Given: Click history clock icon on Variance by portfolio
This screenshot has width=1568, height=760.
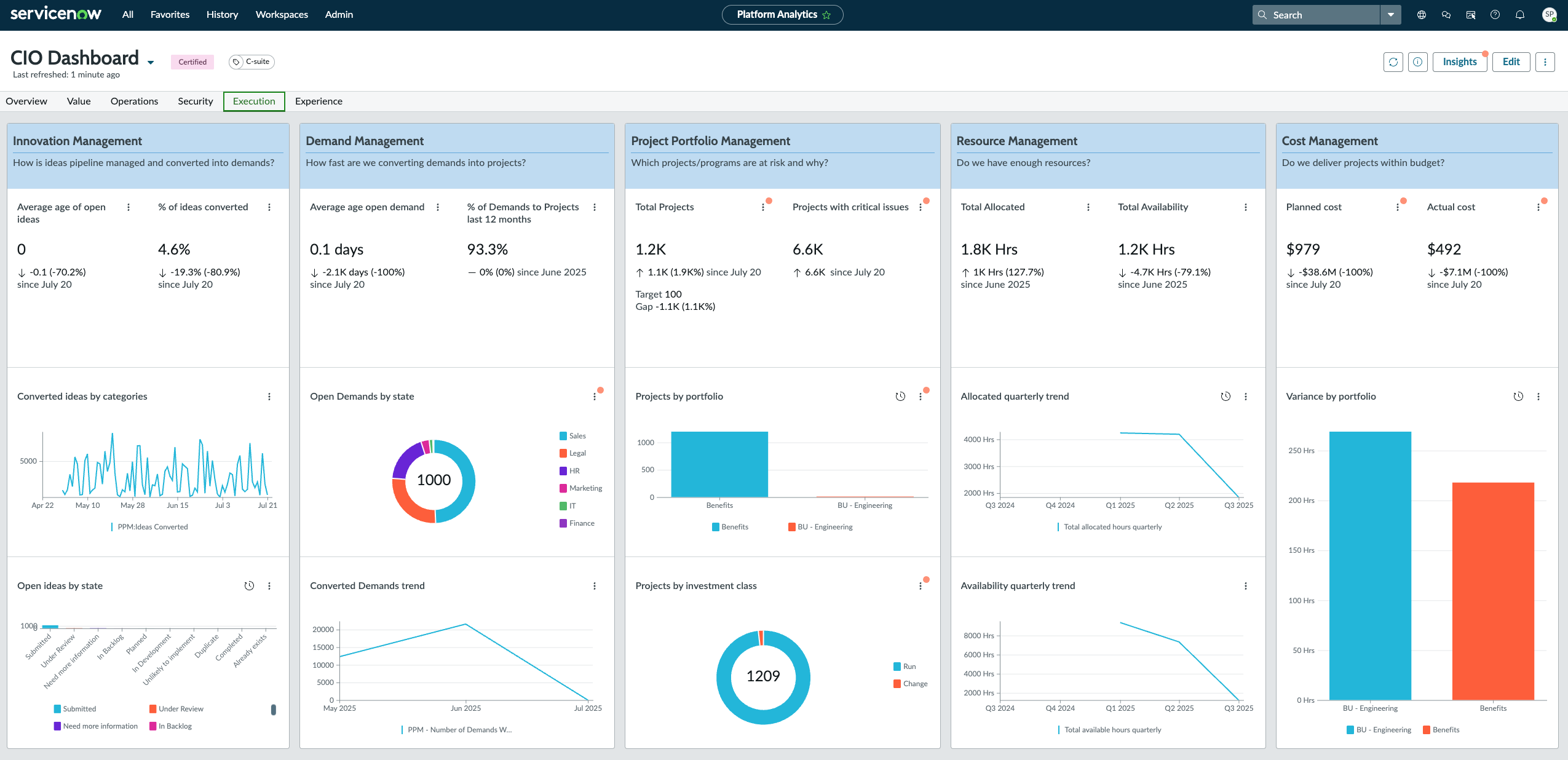Looking at the screenshot, I should pyautogui.click(x=1518, y=397).
